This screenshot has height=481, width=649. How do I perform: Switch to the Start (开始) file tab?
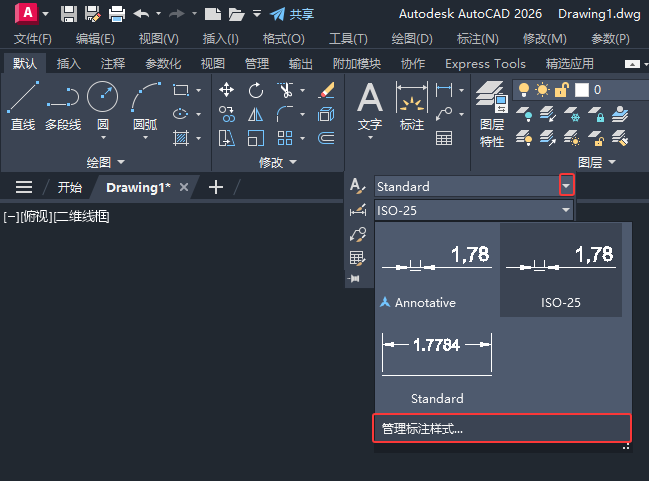70,188
